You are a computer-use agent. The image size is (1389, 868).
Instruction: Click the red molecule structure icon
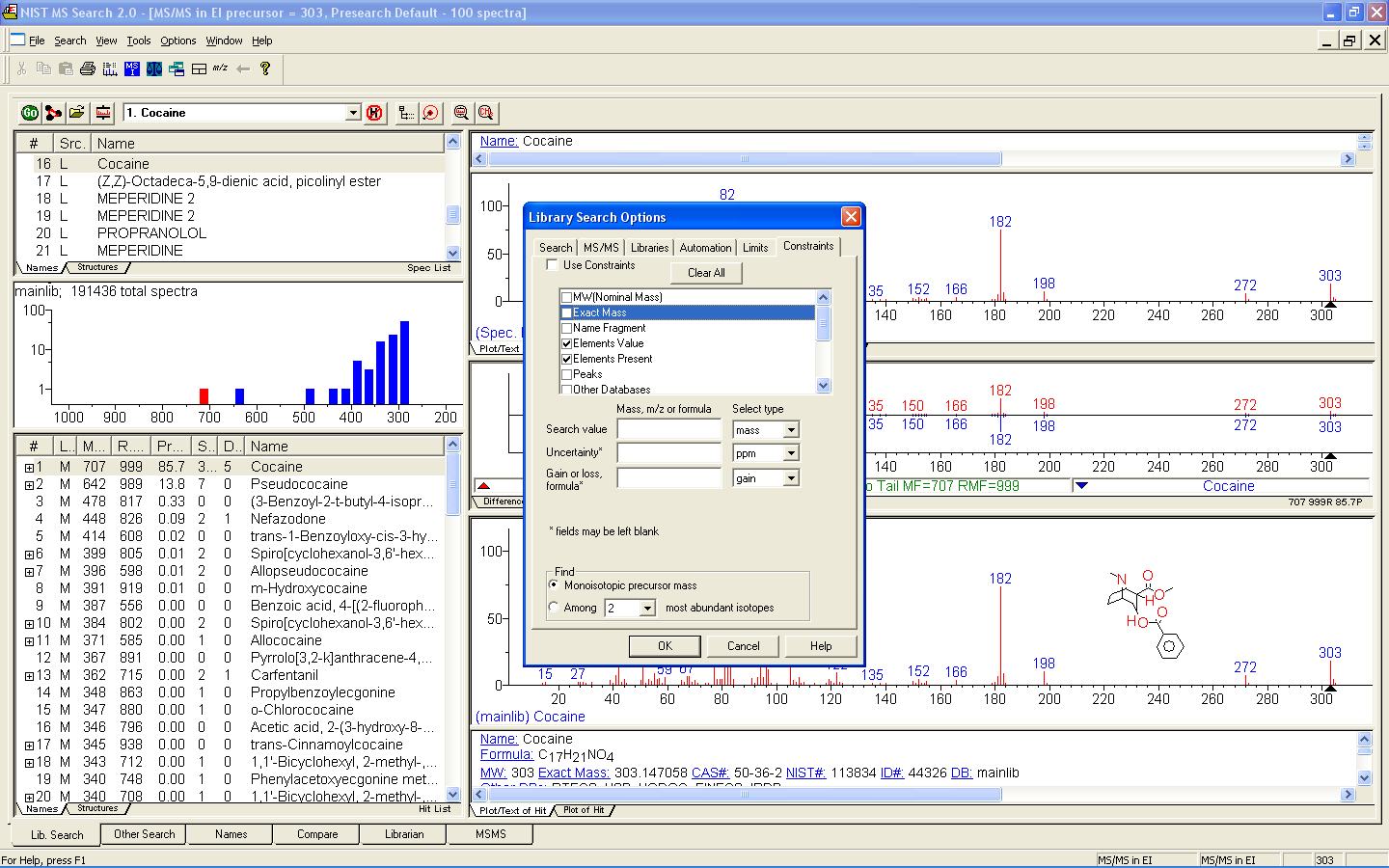coord(53,113)
